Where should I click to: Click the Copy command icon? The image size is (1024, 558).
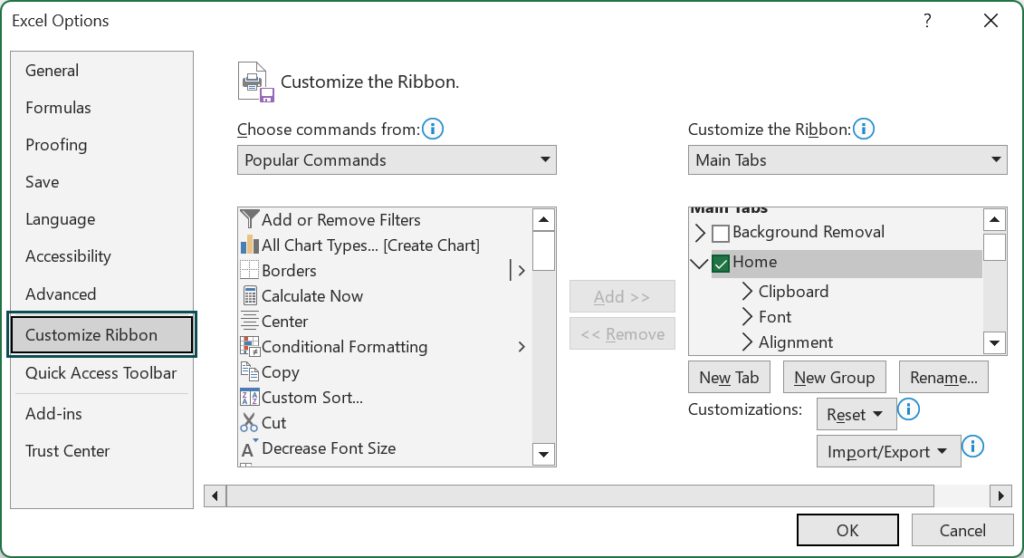coord(249,372)
